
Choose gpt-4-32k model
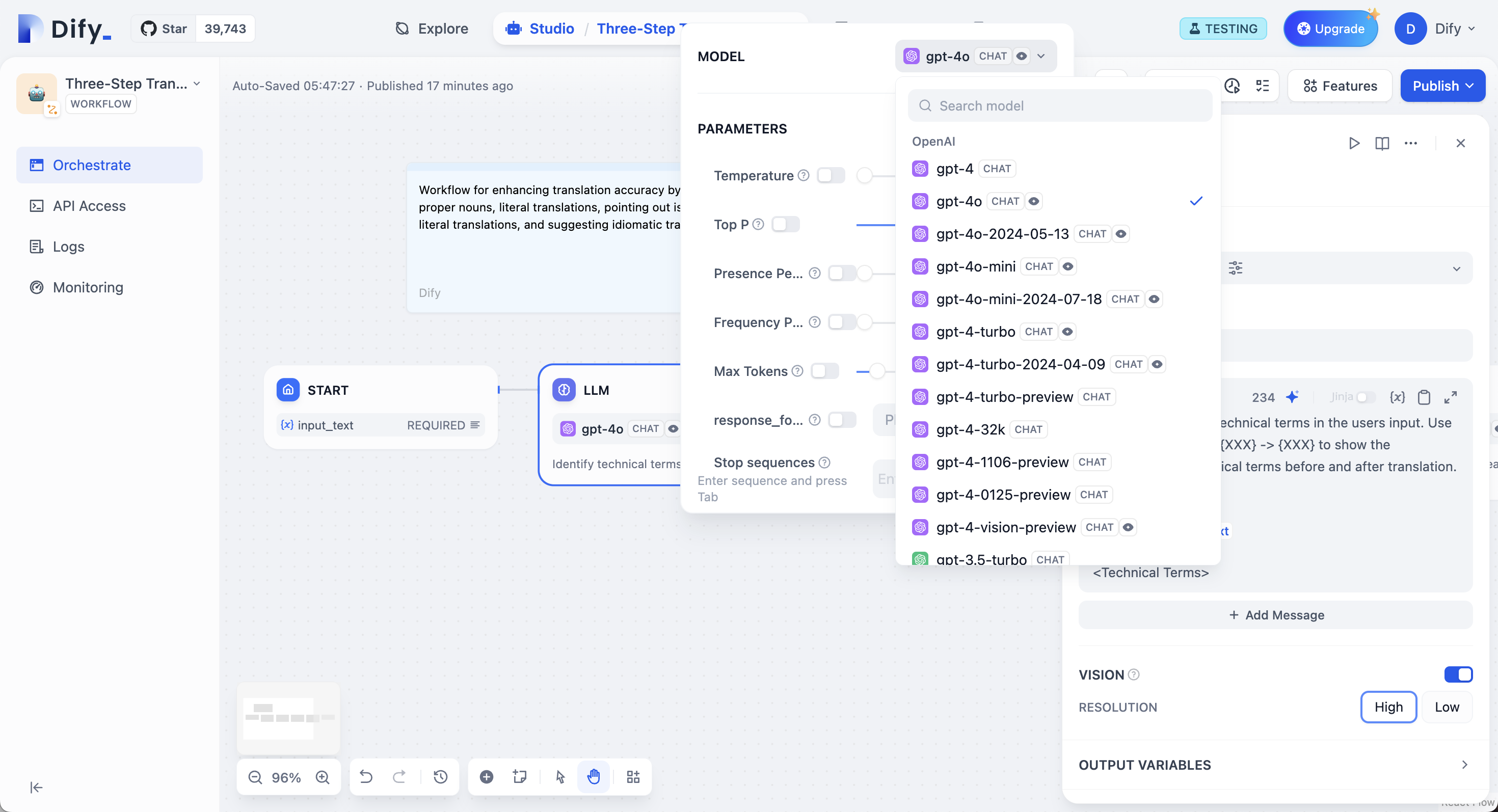[1058, 429]
